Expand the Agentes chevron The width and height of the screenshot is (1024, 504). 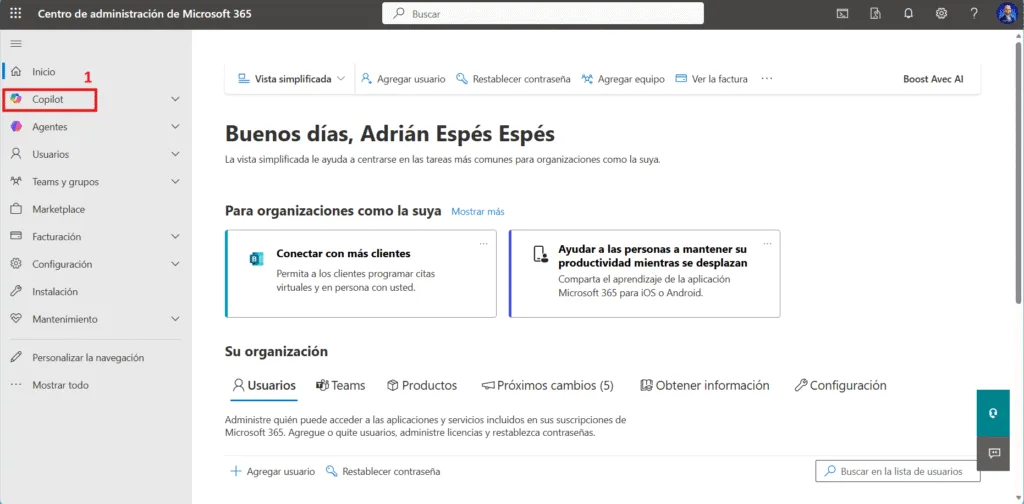pos(175,127)
